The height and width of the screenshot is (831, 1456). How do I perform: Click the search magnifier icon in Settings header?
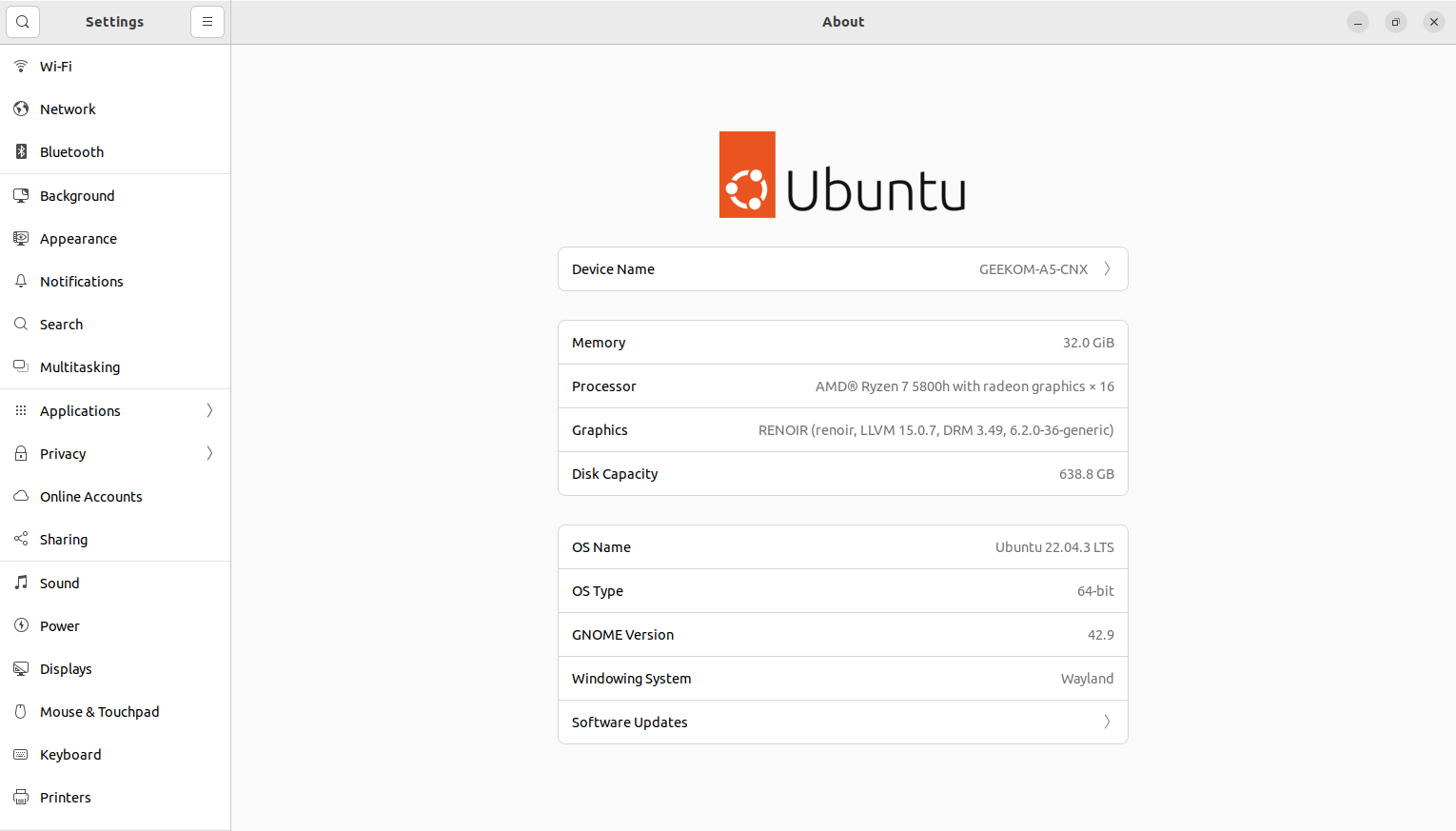coord(23,22)
